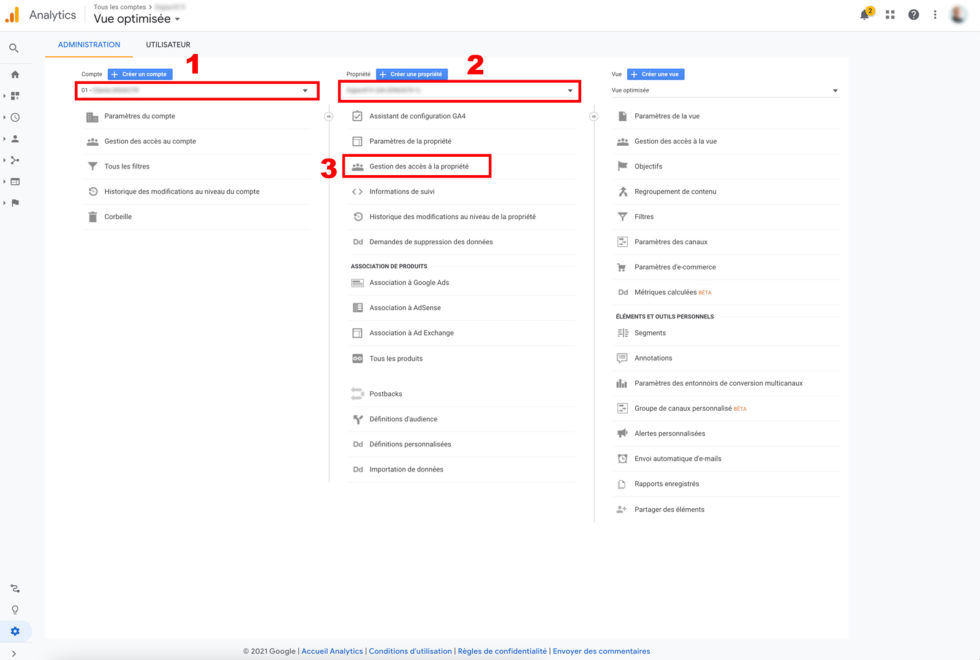Open the Admin gear icon
Viewport: 980px width, 660px height.
(x=14, y=631)
